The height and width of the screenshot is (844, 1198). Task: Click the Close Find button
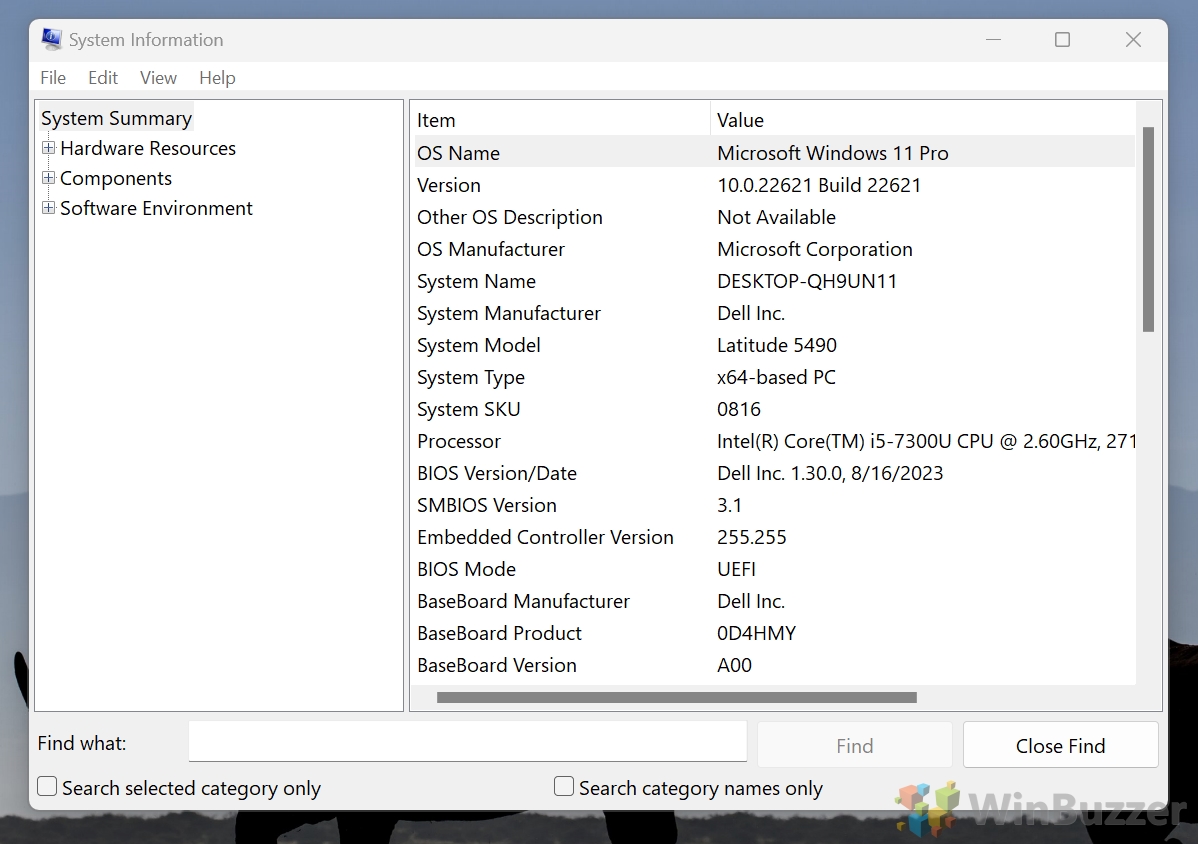point(1060,745)
